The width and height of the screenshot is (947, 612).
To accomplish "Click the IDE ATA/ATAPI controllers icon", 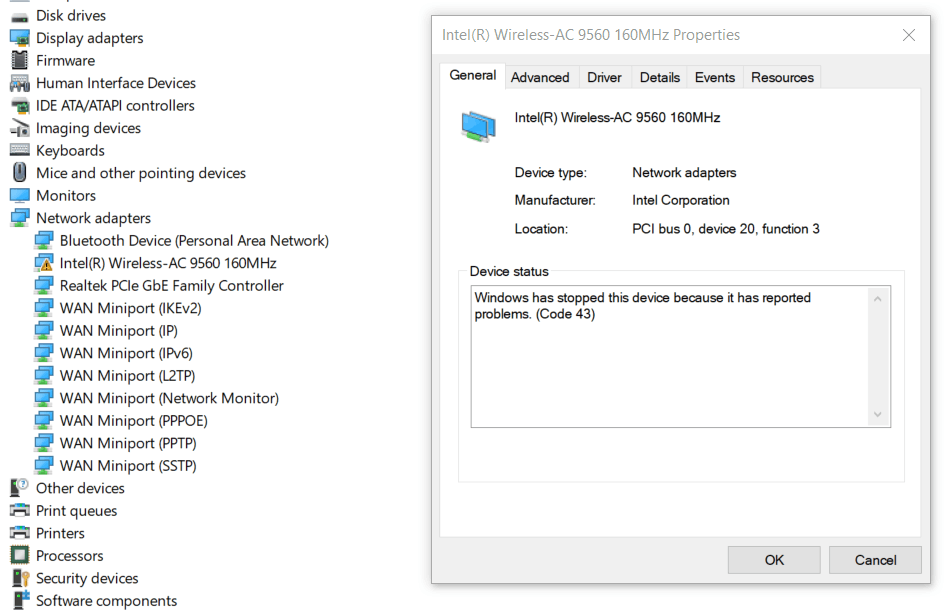I will click(x=19, y=106).
